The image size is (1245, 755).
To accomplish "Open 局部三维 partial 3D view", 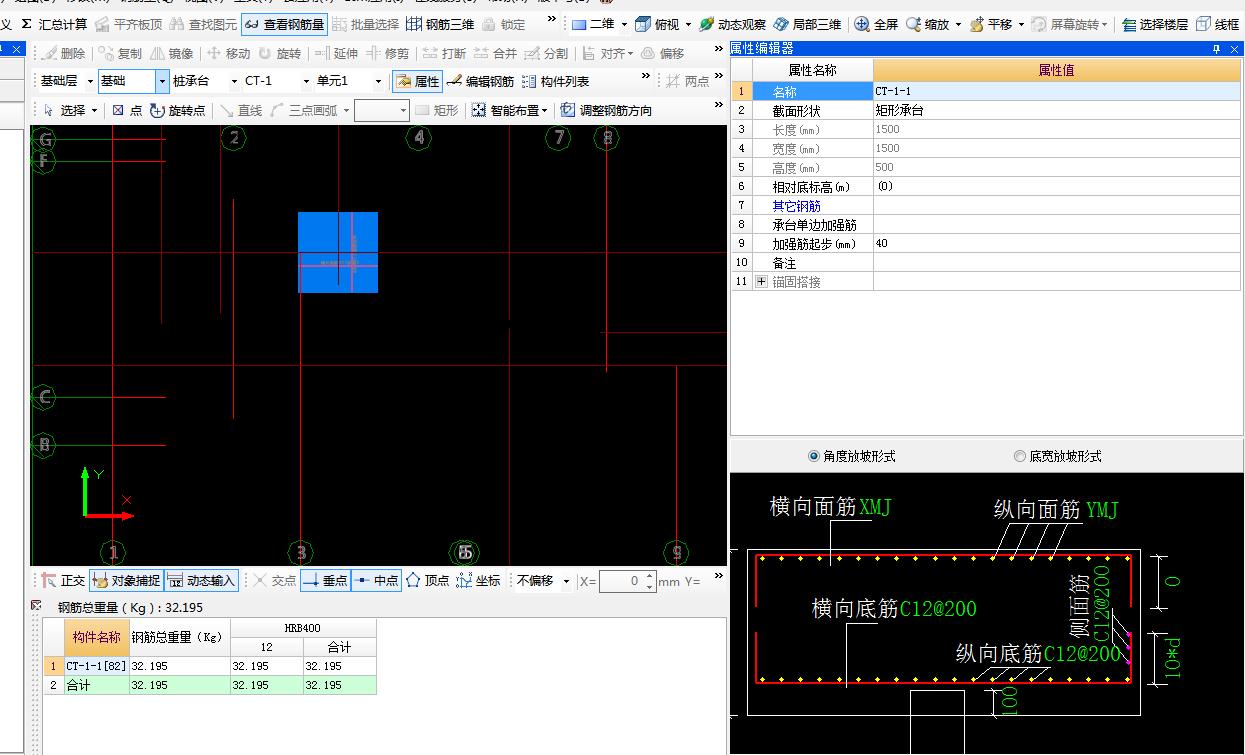I will [807, 24].
